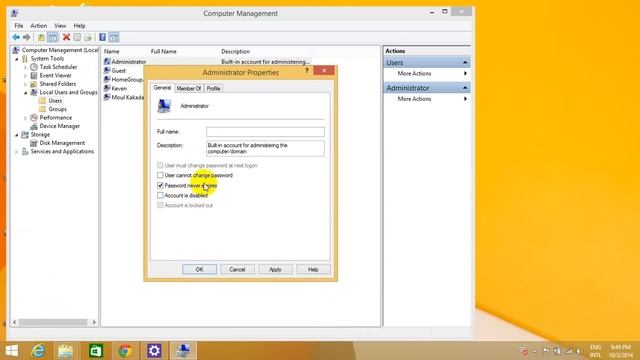
Task: Click the blue Help toolbar icon
Action: [102, 38]
